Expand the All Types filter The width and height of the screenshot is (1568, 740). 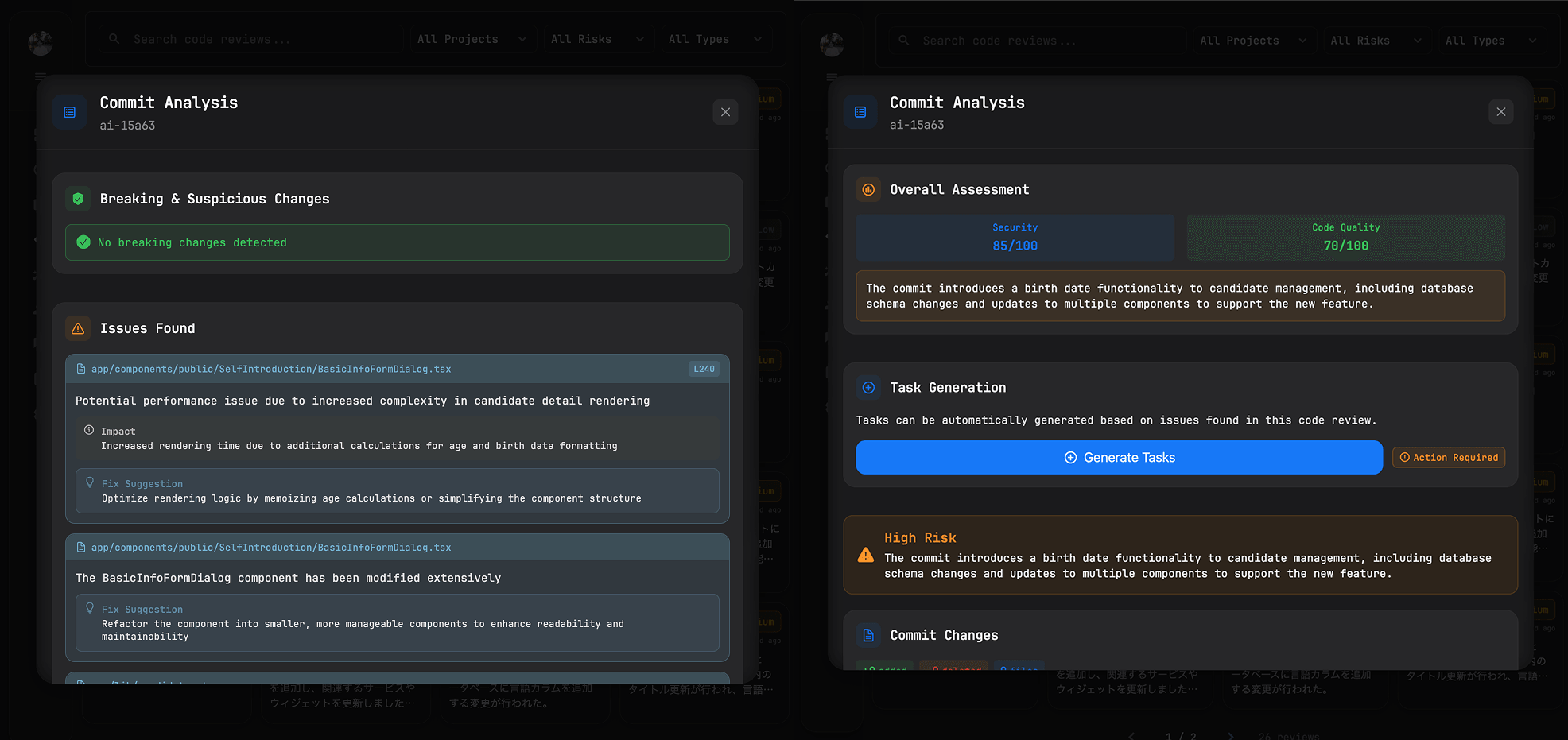(x=715, y=38)
